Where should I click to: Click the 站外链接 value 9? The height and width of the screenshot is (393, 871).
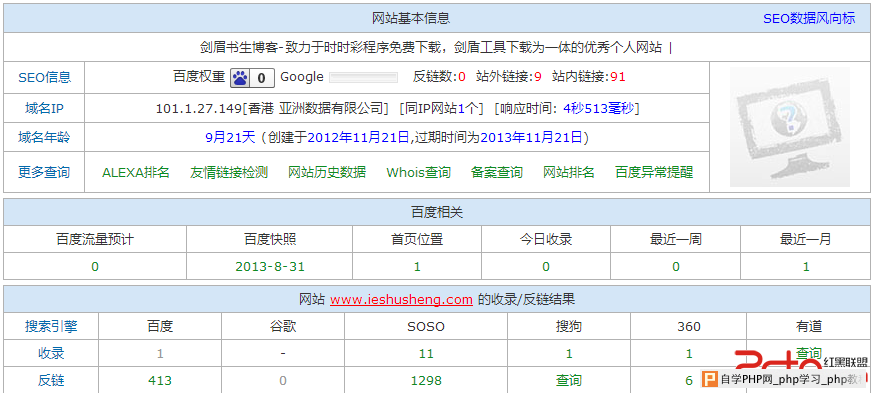(x=538, y=77)
